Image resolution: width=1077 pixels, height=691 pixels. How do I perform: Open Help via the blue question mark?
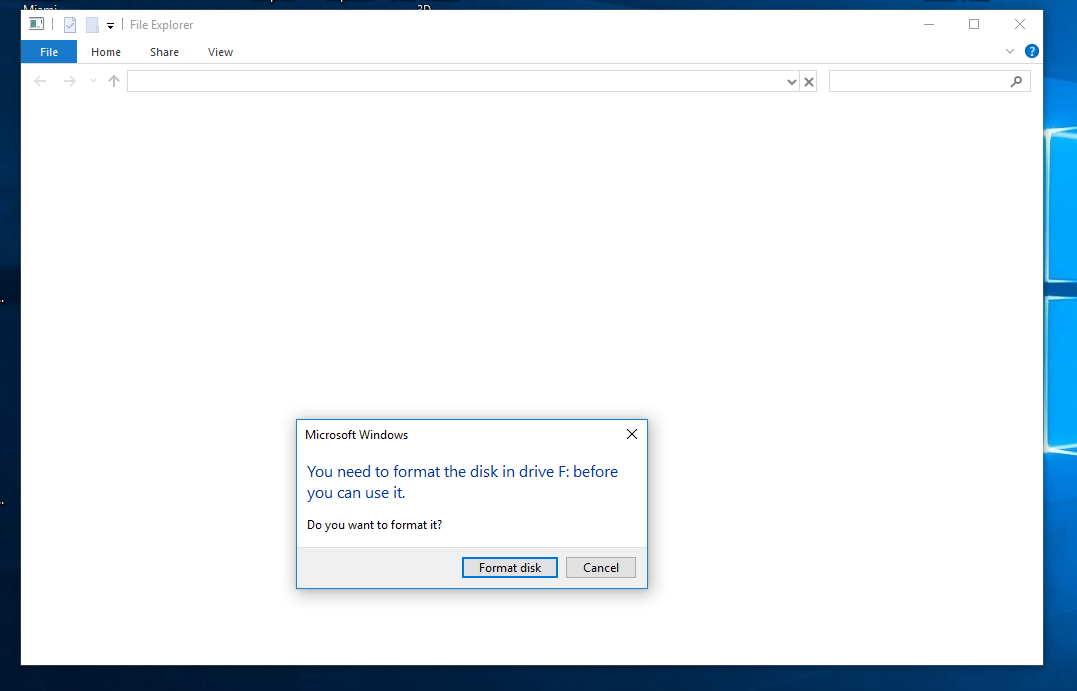tap(1031, 51)
